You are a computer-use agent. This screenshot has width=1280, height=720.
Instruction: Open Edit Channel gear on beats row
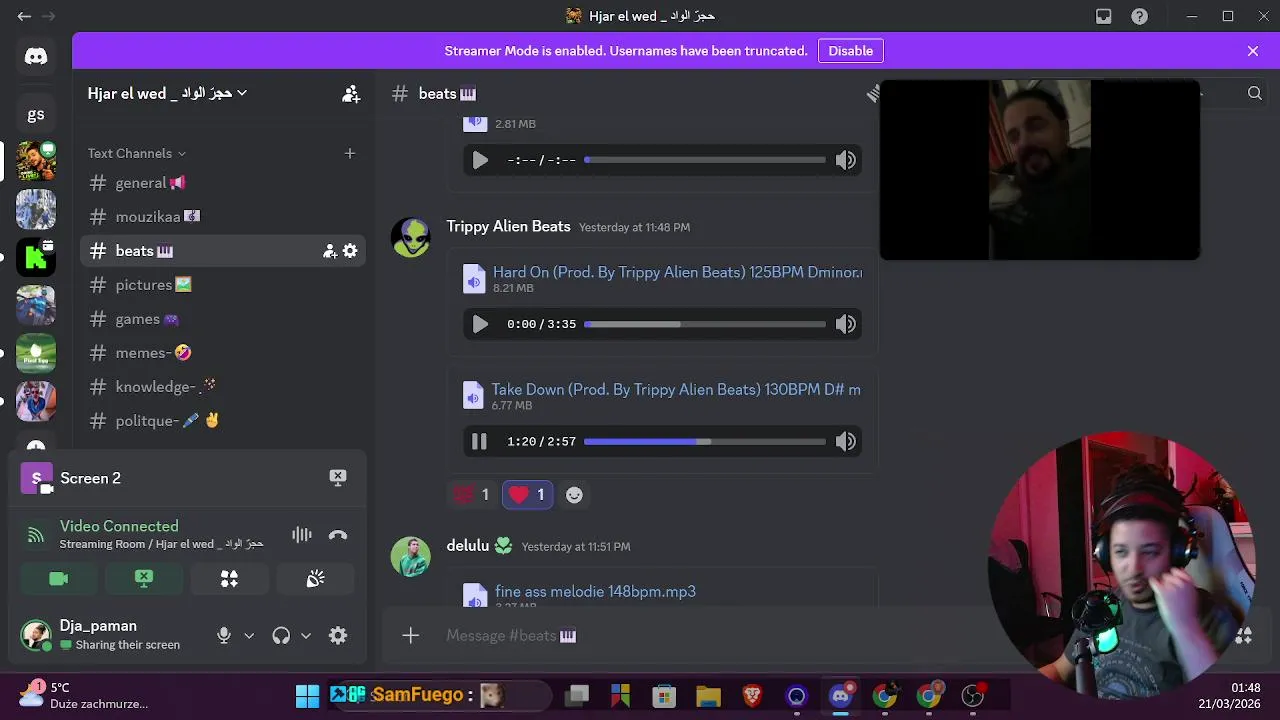[x=350, y=251]
